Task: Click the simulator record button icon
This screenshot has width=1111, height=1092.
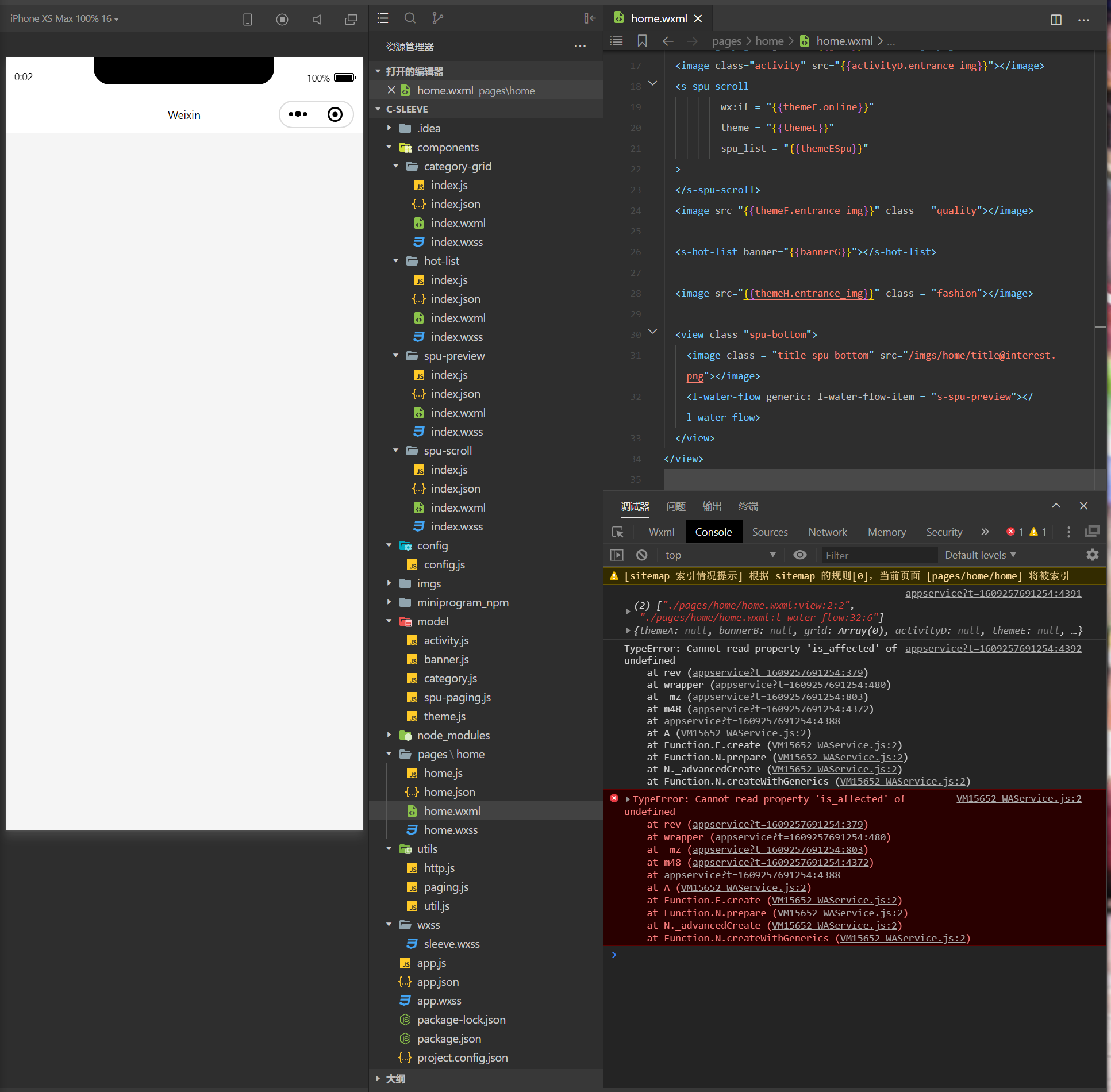Action: 282,19
